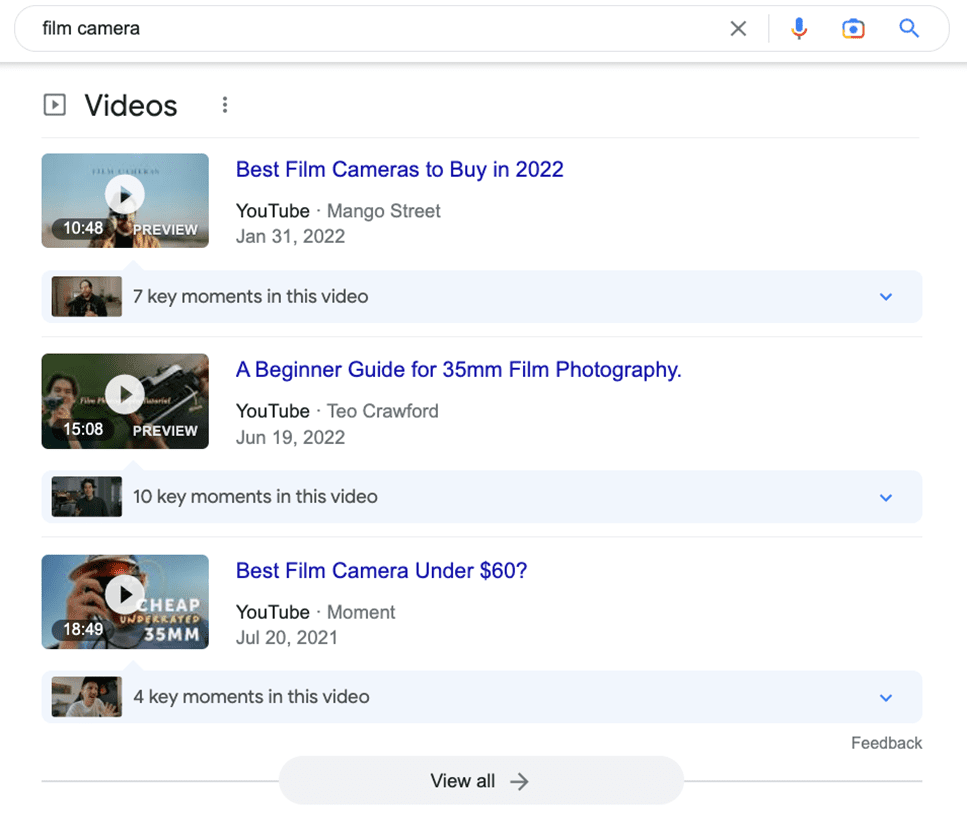
Task: Open 'Best Film Camera Under $60?'
Action: [x=381, y=570]
